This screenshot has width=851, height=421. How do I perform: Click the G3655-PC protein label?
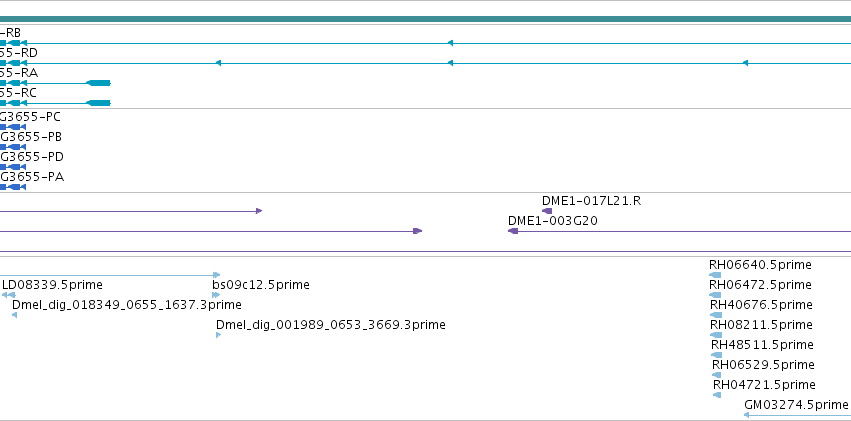(x=30, y=117)
